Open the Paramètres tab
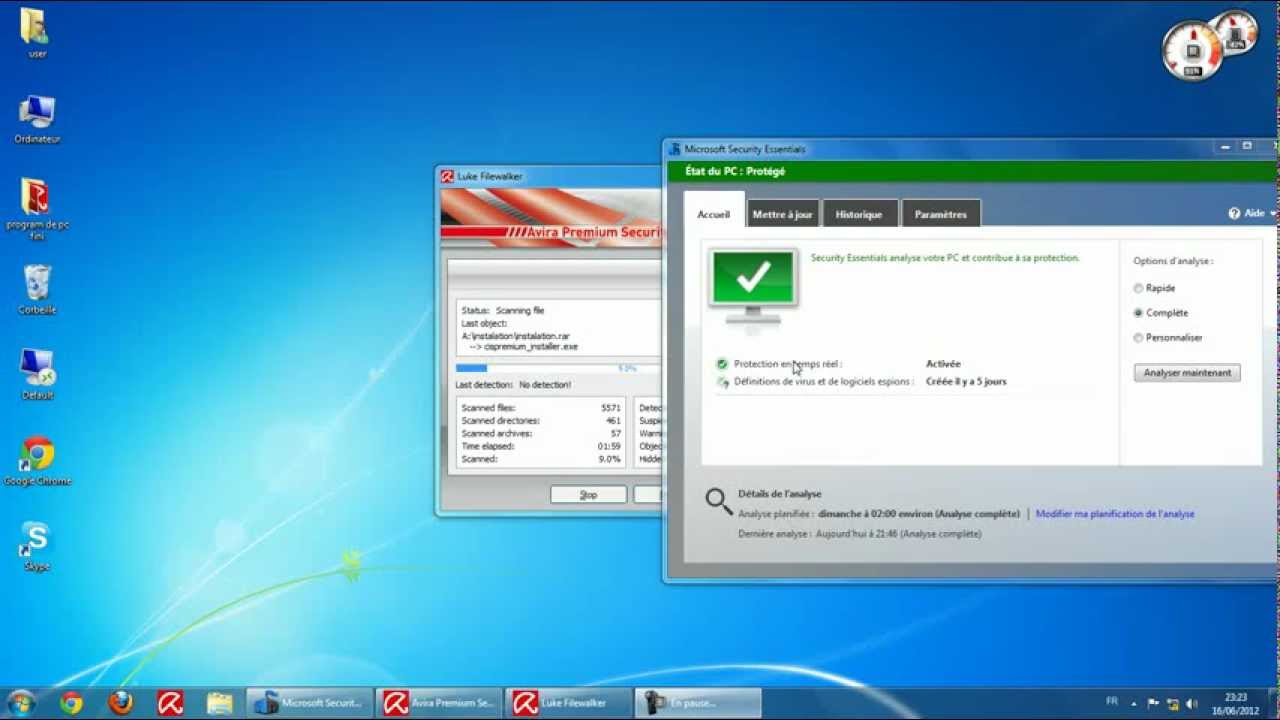The image size is (1280, 720). coord(941,214)
